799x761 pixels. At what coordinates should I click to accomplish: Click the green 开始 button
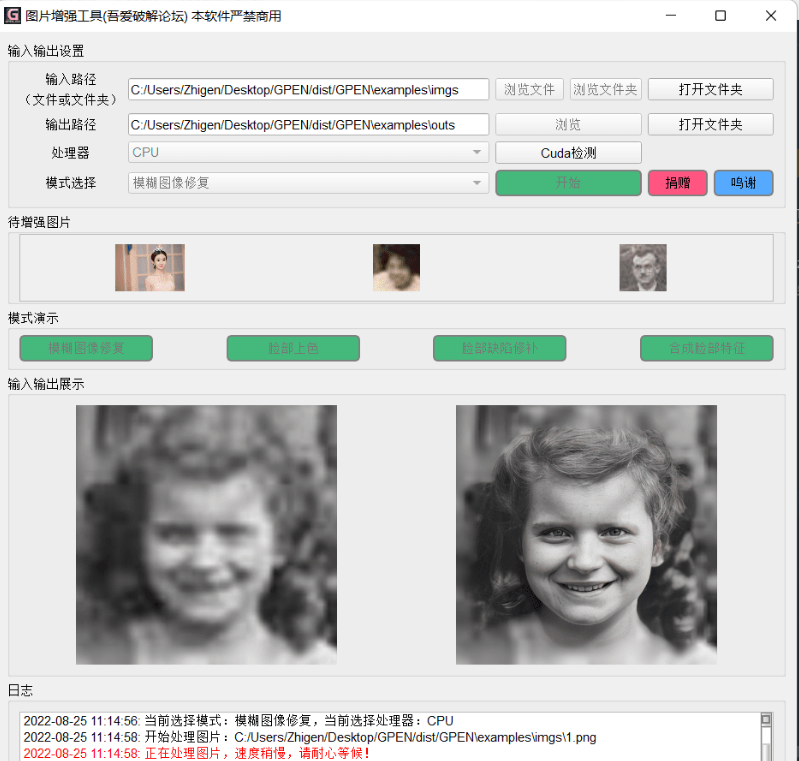point(568,183)
